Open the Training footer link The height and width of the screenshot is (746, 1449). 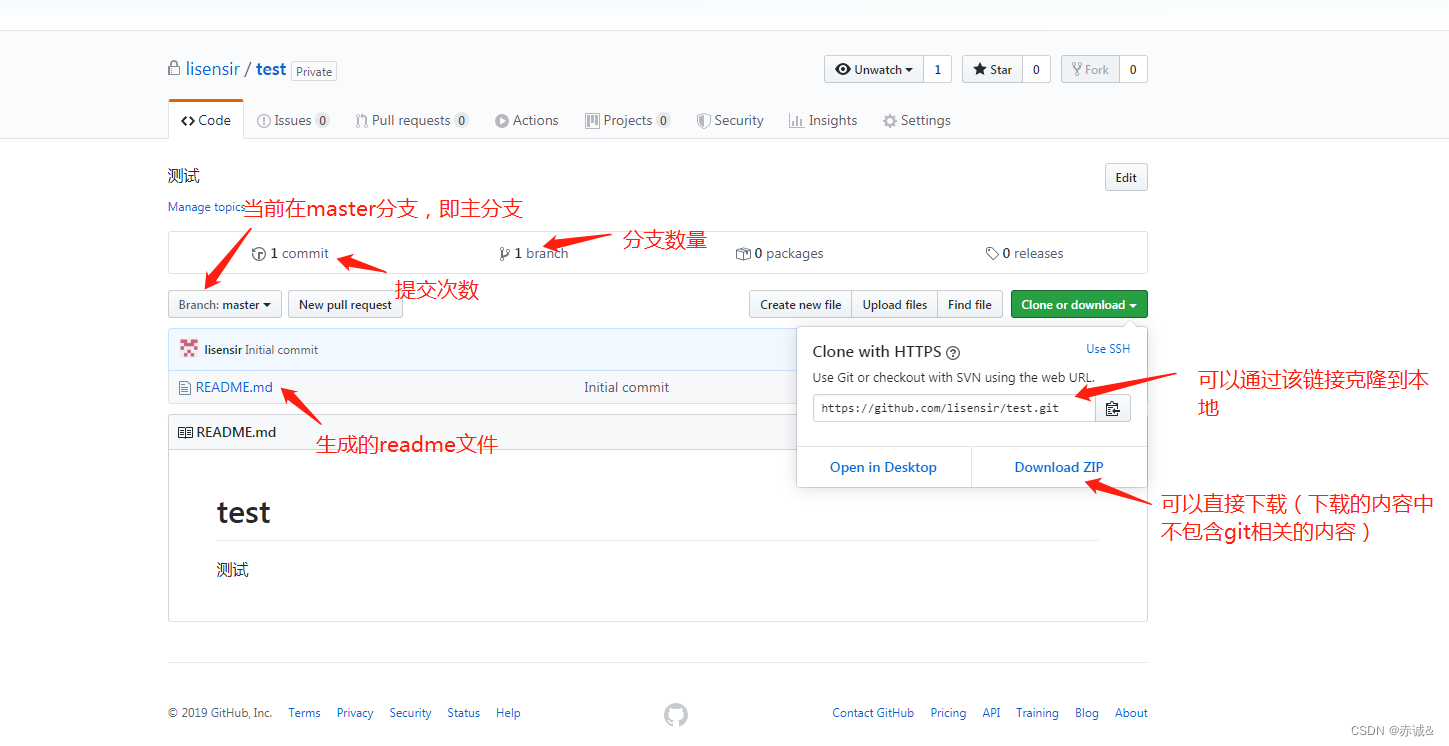1037,713
